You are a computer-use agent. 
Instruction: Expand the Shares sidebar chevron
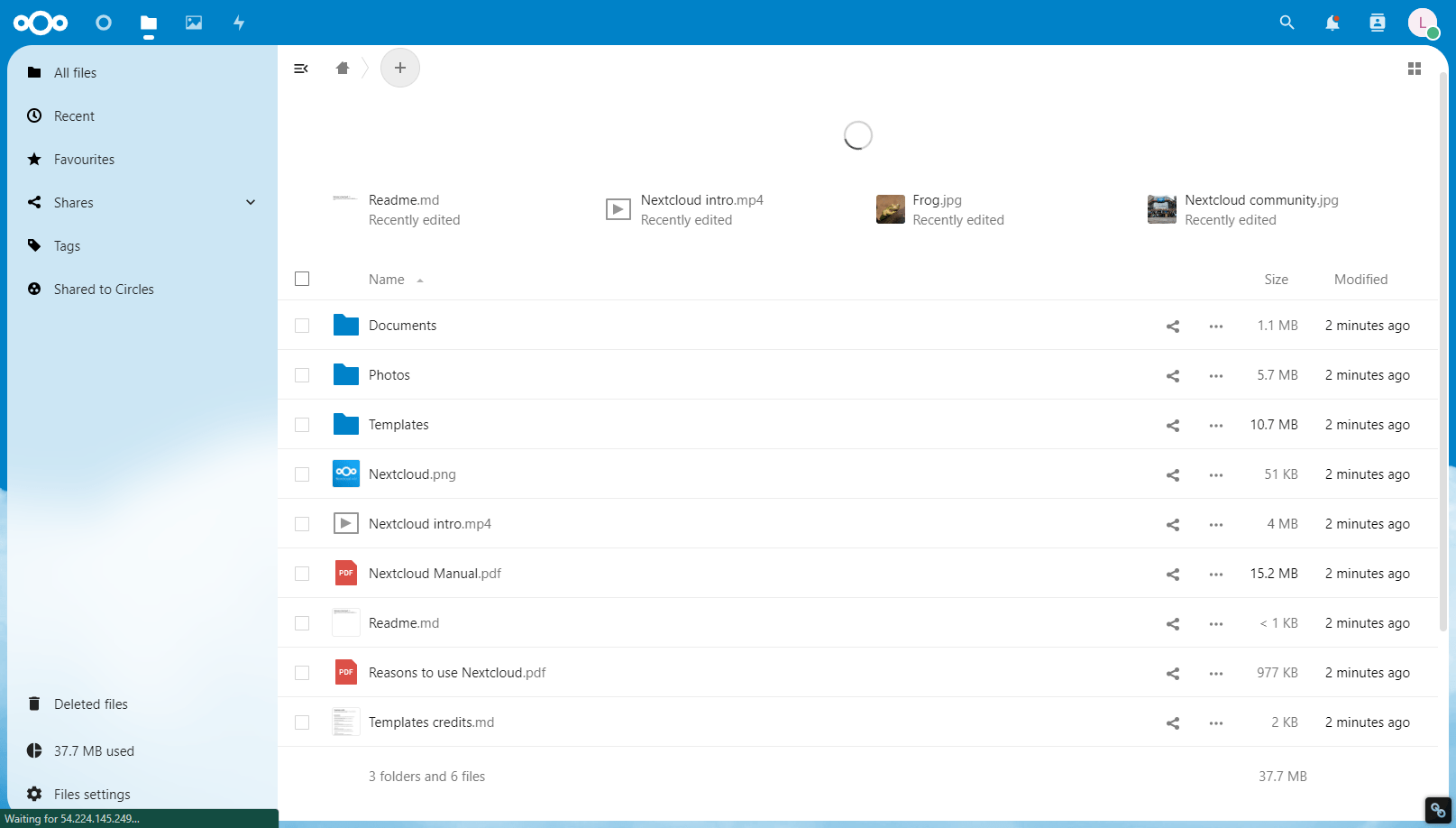point(251,202)
